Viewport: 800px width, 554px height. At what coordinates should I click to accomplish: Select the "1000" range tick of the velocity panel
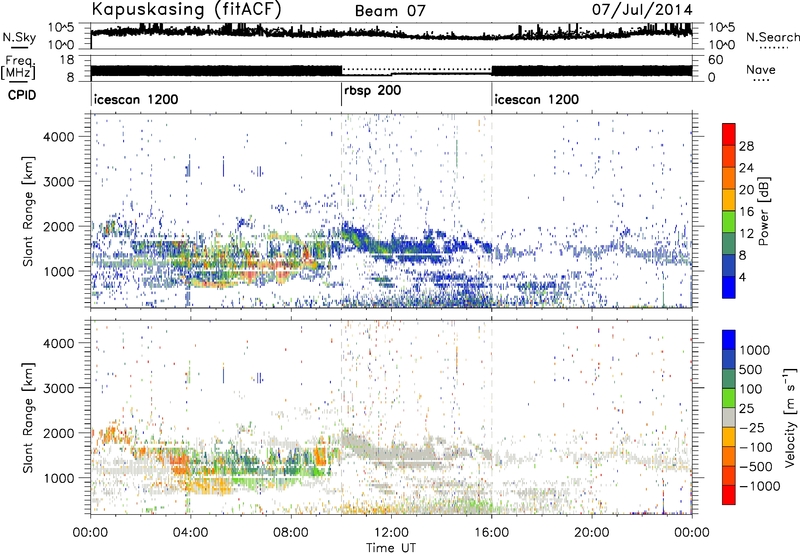coord(58,477)
